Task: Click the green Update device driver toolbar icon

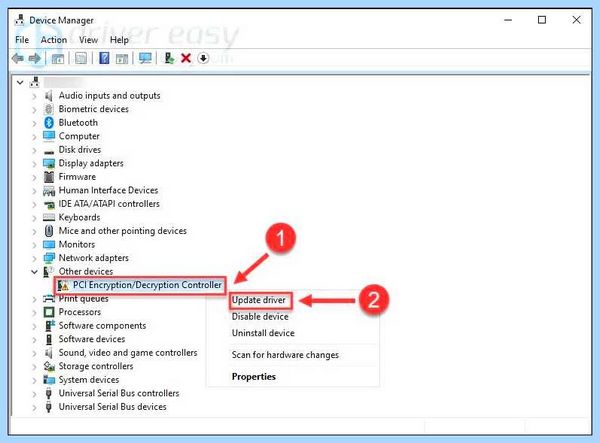Action: tap(169, 58)
